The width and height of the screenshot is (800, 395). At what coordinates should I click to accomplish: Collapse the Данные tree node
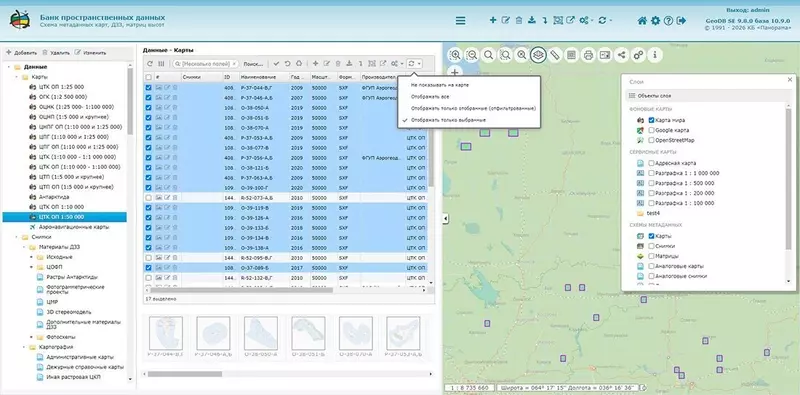[x=9, y=67]
